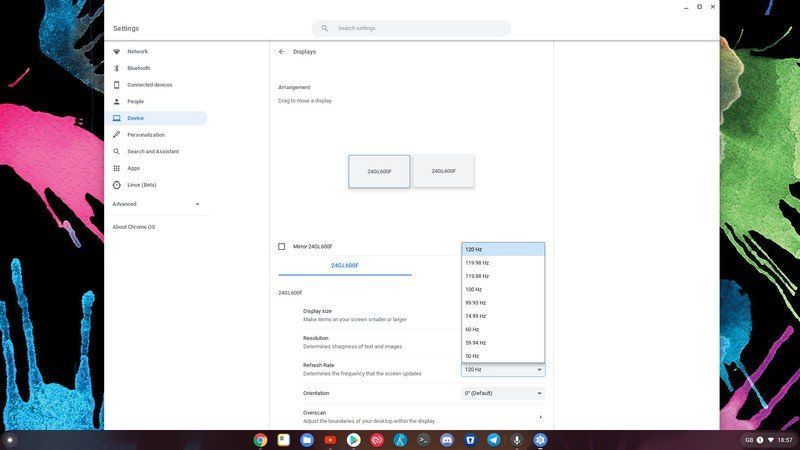Image resolution: width=800 pixels, height=450 pixels.
Task: Open Bitwarden from the shelf
Action: click(x=470, y=440)
